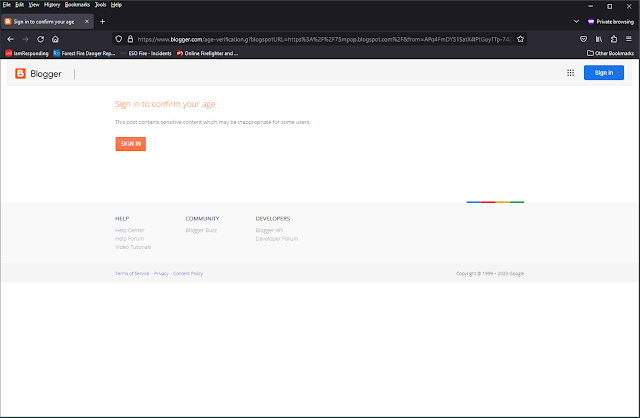The height and width of the screenshot is (418, 640).
Task: Open tracking protection shield in address bar
Action: [x=118, y=39]
